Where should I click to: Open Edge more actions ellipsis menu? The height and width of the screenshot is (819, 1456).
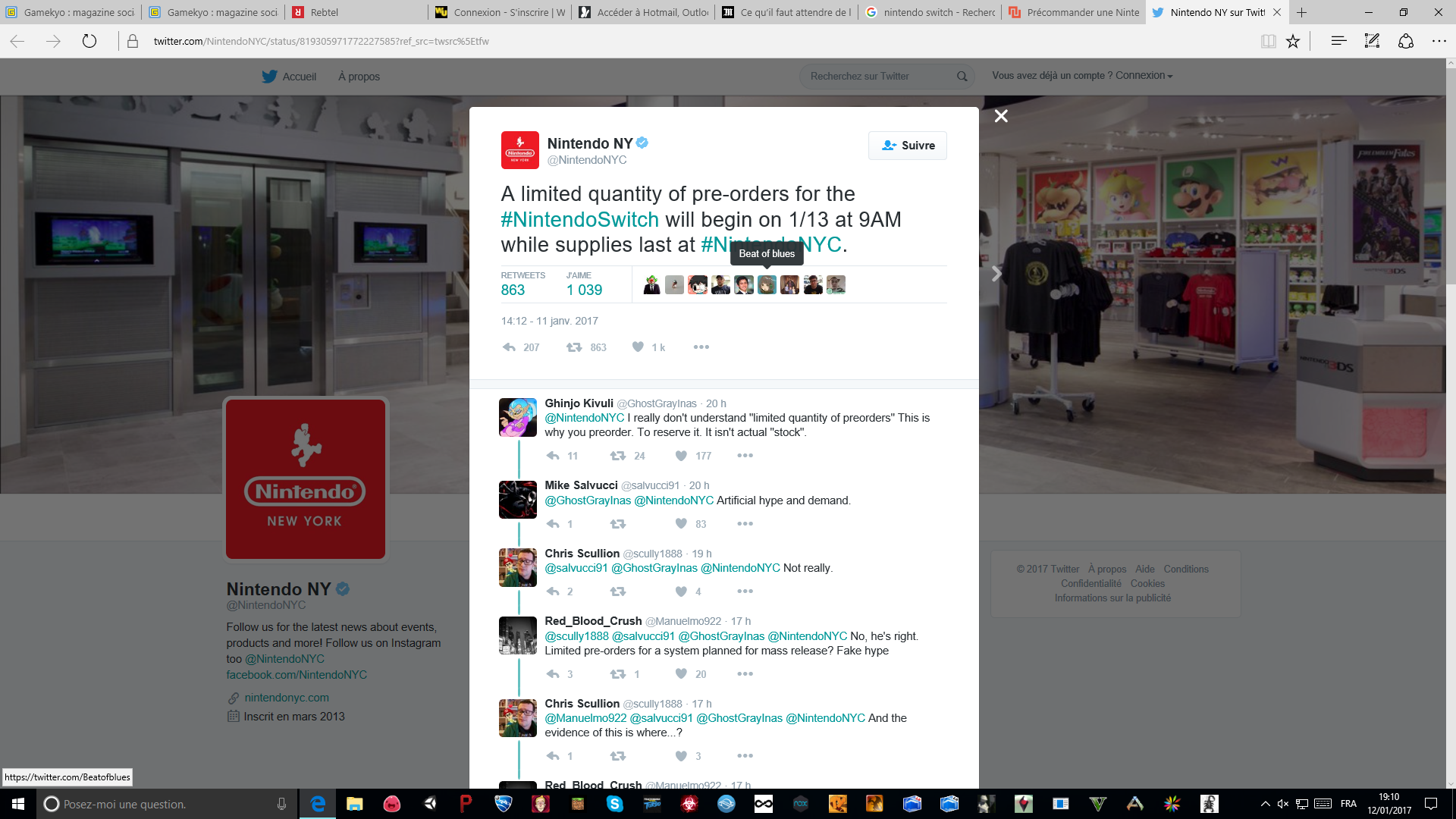click(x=1439, y=41)
